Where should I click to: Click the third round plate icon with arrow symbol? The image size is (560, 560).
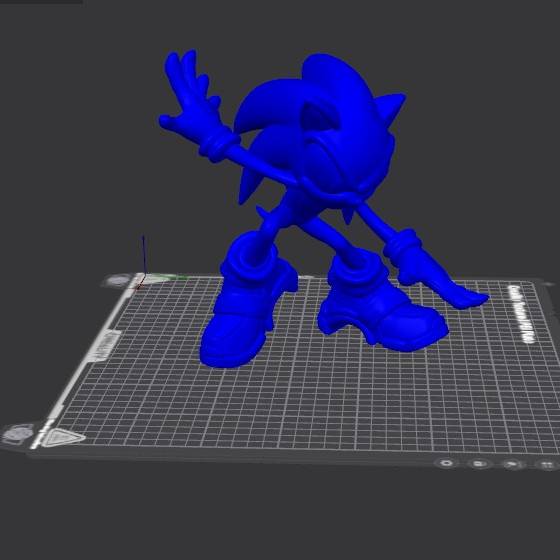pyautogui.click(x=513, y=464)
